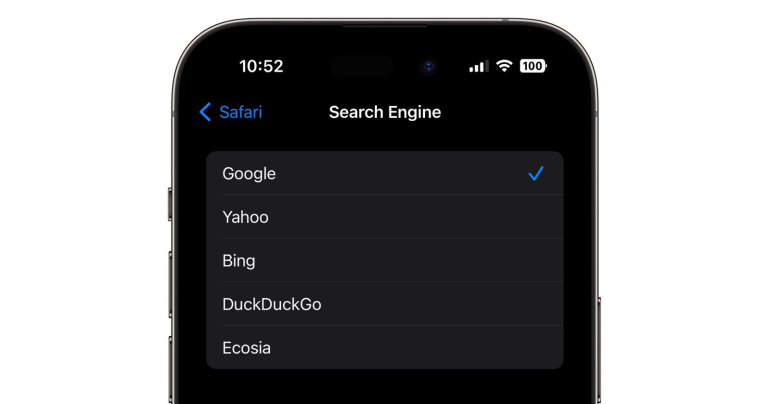Tap the blue back chevron icon
The height and width of the screenshot is (404, 770).
pyautogui.click(x=206, y=112)
